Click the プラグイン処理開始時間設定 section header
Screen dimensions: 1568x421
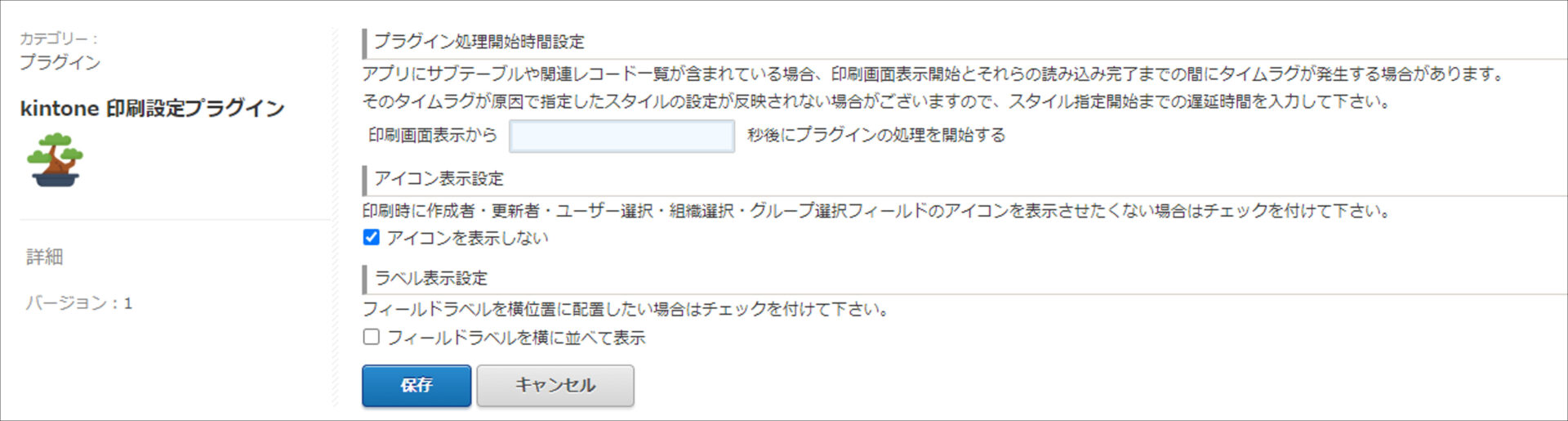[479, 42]
